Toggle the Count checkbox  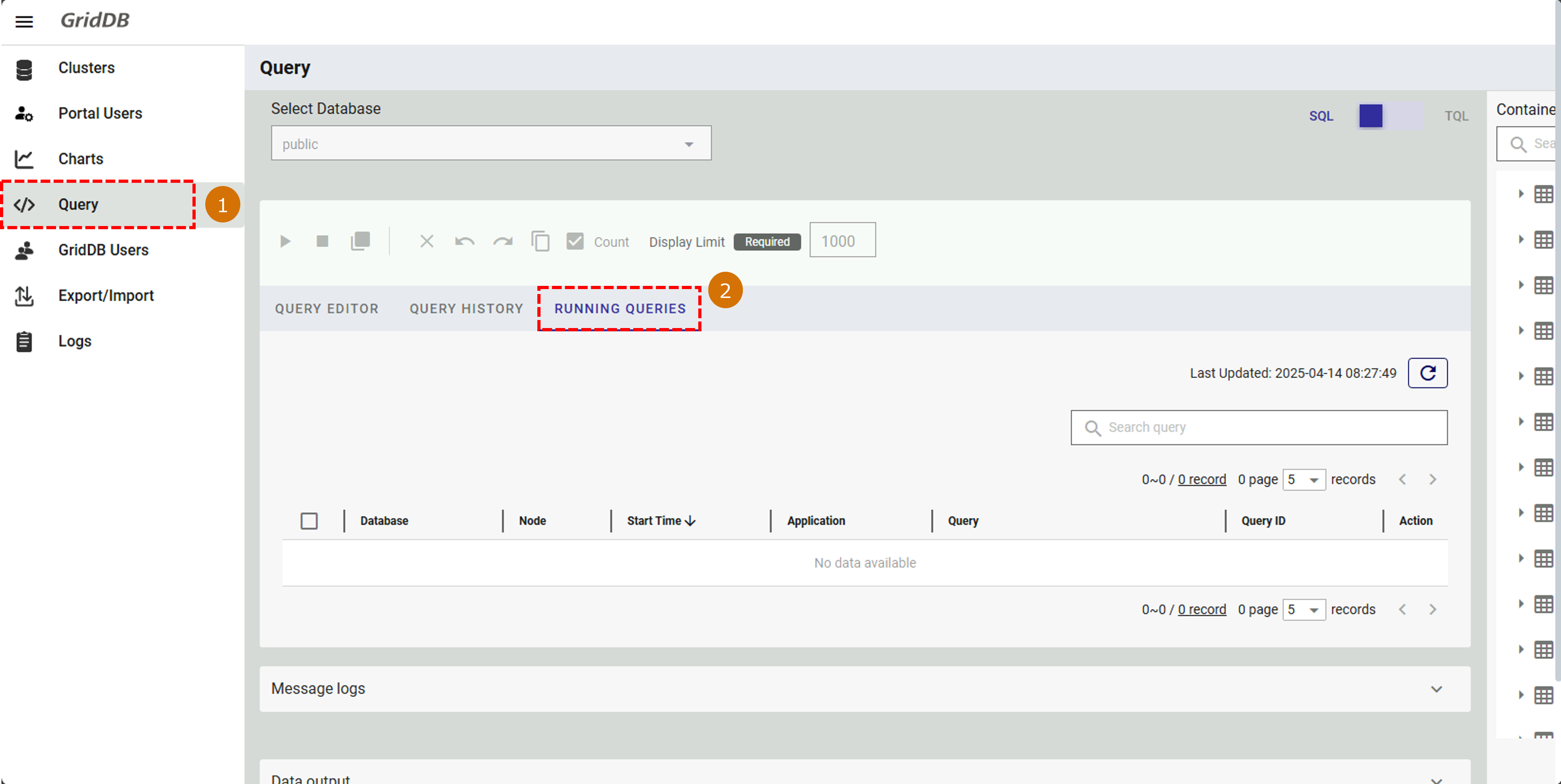[x=575, y=242]
